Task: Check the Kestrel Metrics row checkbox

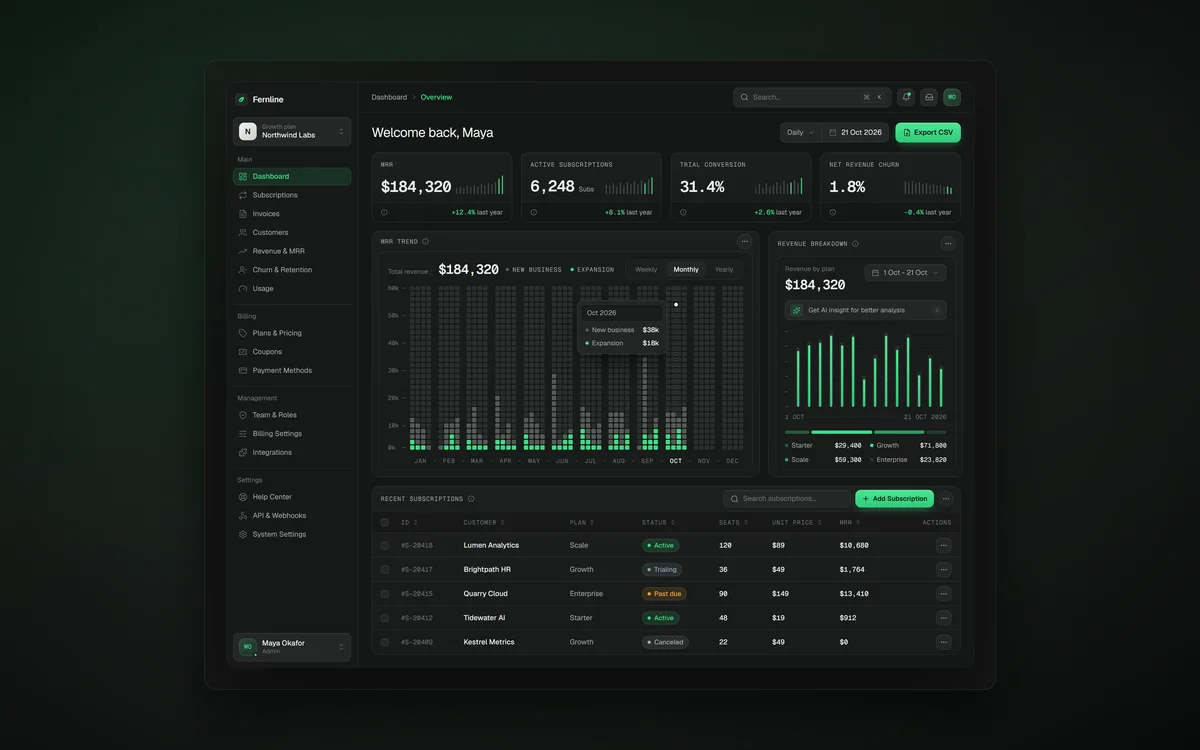Action: (384, 642)
